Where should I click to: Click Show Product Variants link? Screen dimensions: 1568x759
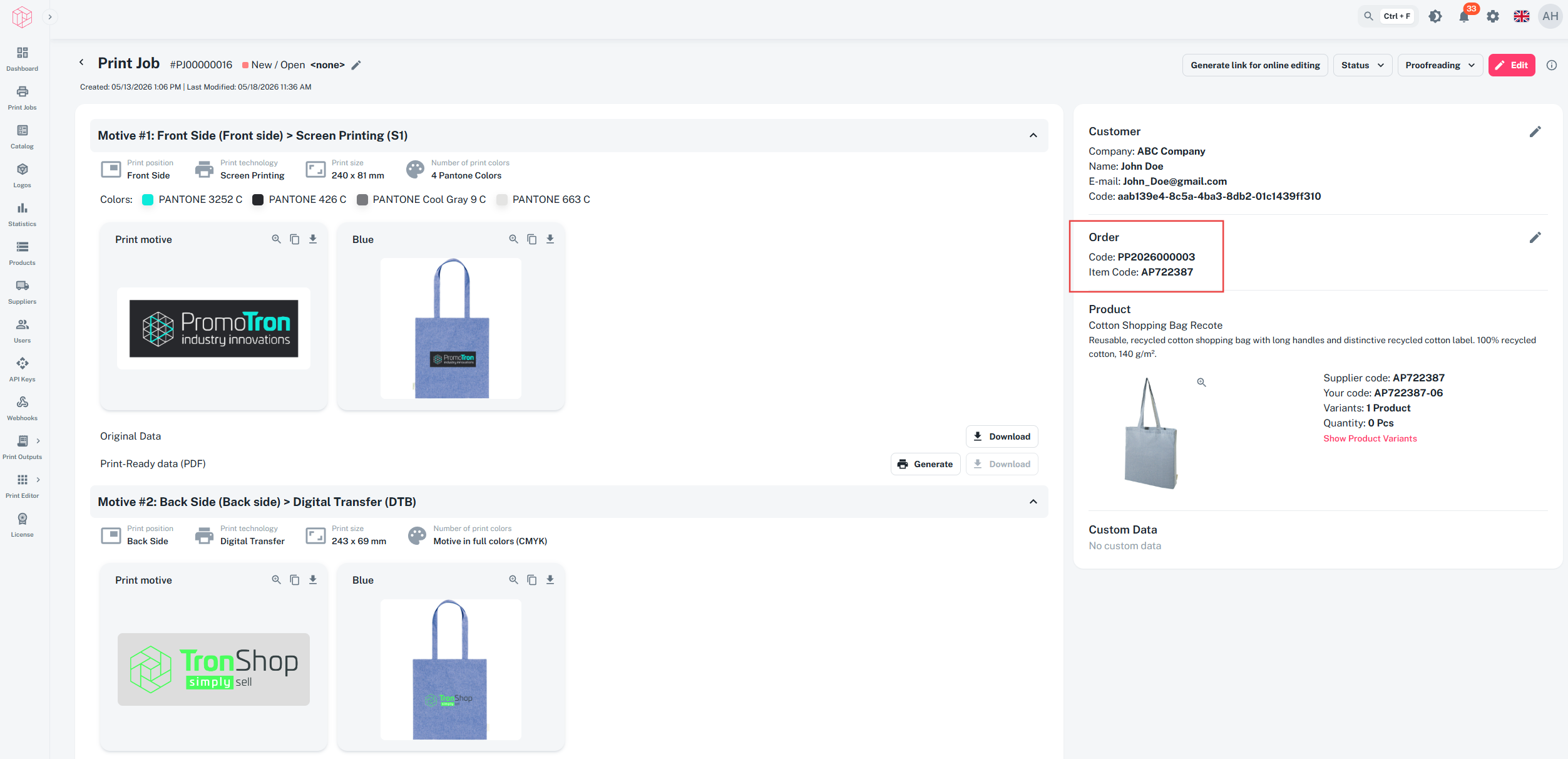click(x=1370, y=438)
